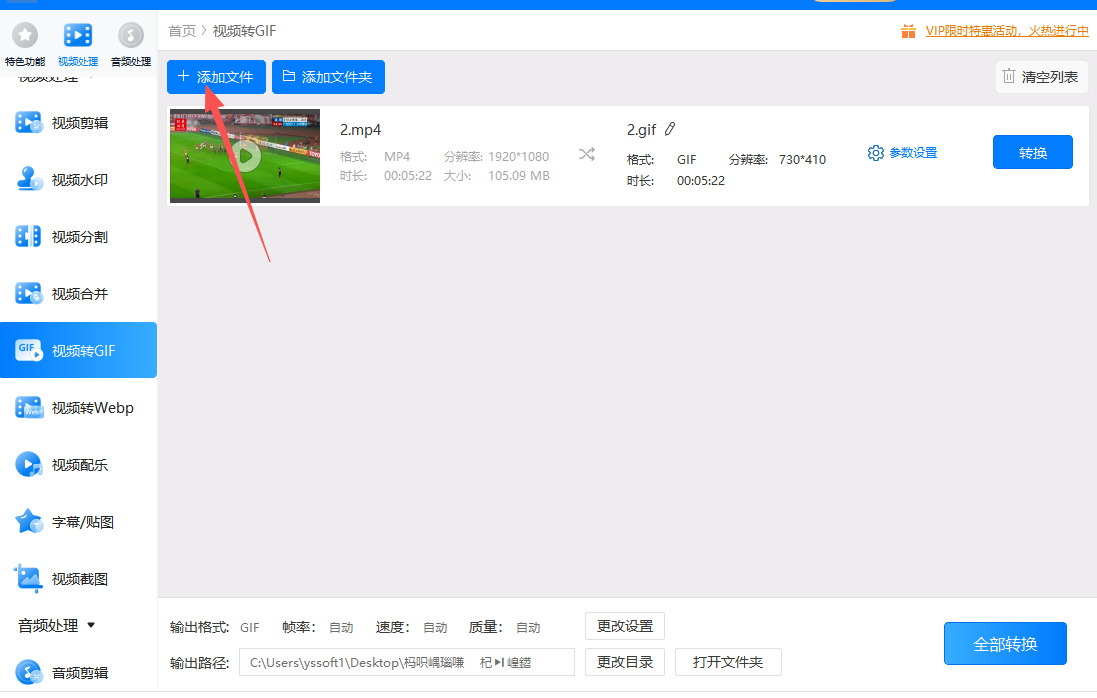Click the output resolution 730*410 value

tap(802, 159)
